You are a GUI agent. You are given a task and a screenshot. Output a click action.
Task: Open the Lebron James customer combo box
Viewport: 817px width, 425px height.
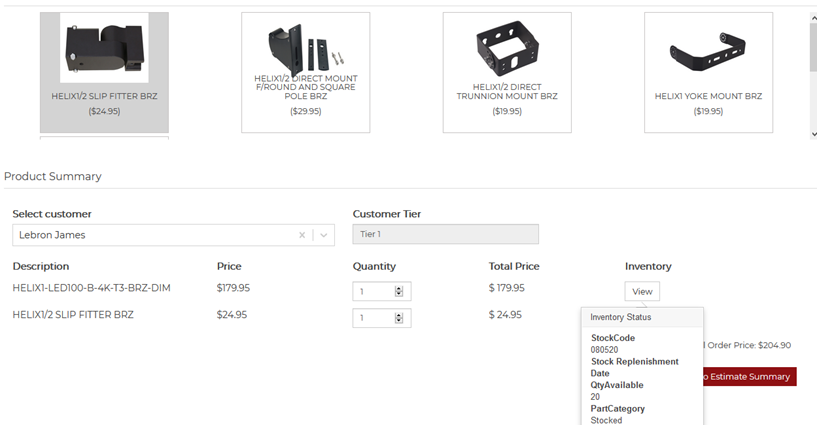pyautogui.click(x=150, y=235)
